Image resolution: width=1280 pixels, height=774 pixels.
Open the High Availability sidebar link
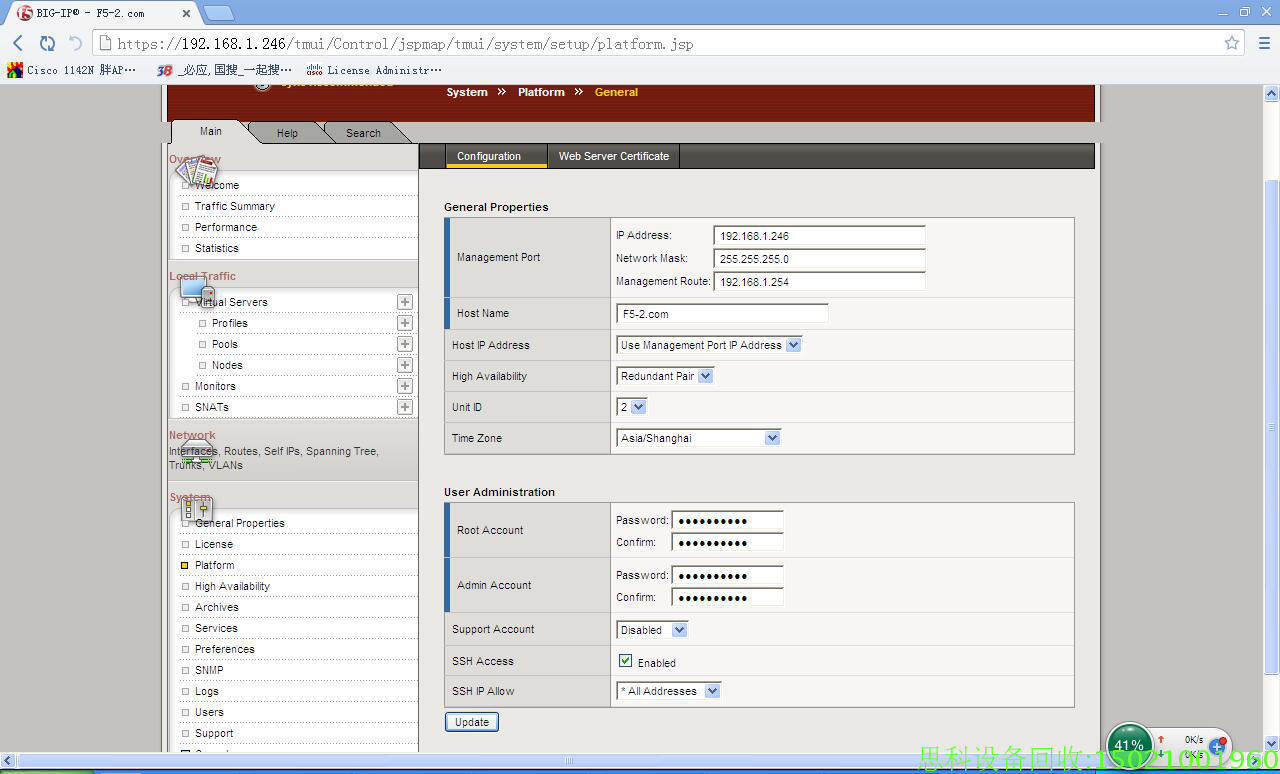(x=232, y=586)
